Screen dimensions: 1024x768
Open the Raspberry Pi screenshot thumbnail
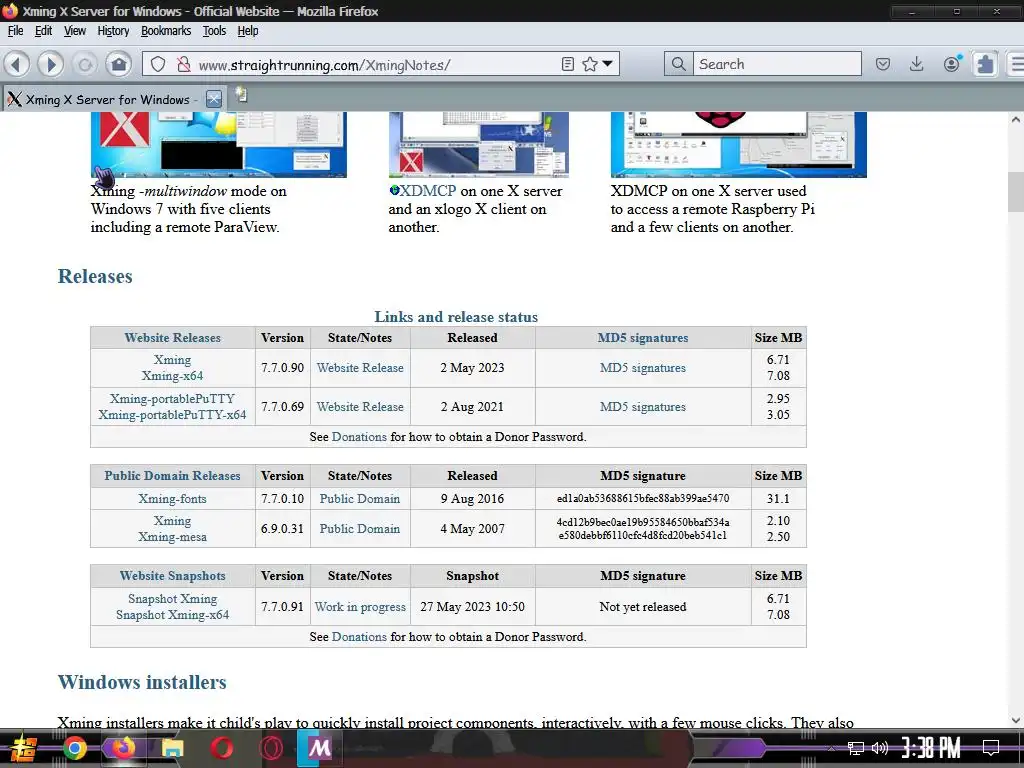coord(739,144)
